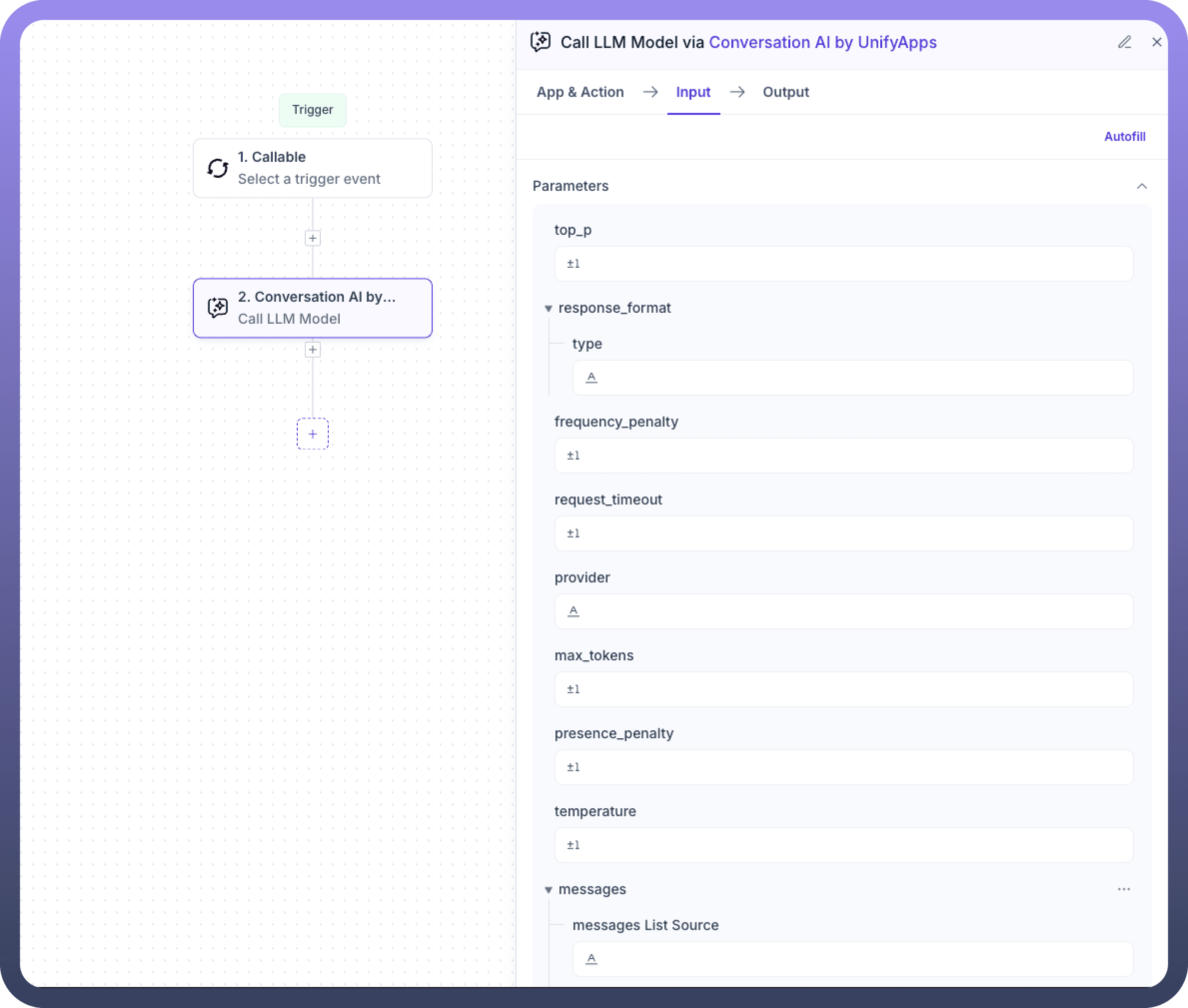The height and width of the screenshot is (1008, 1188).
Task: Open the Input tab
Action: click(692, 92)
